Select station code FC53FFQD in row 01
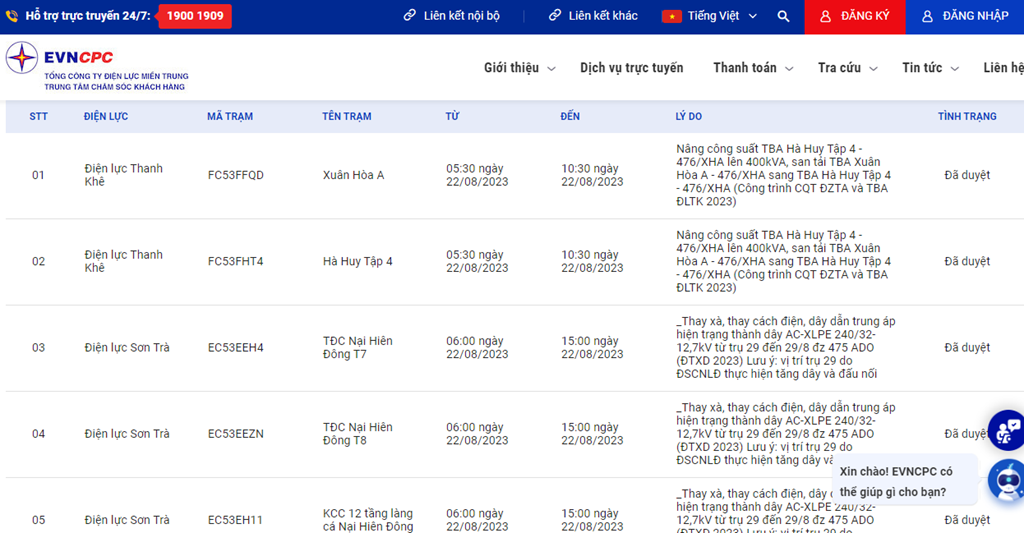Viewport: 1024px width, 533px height. 236,176
